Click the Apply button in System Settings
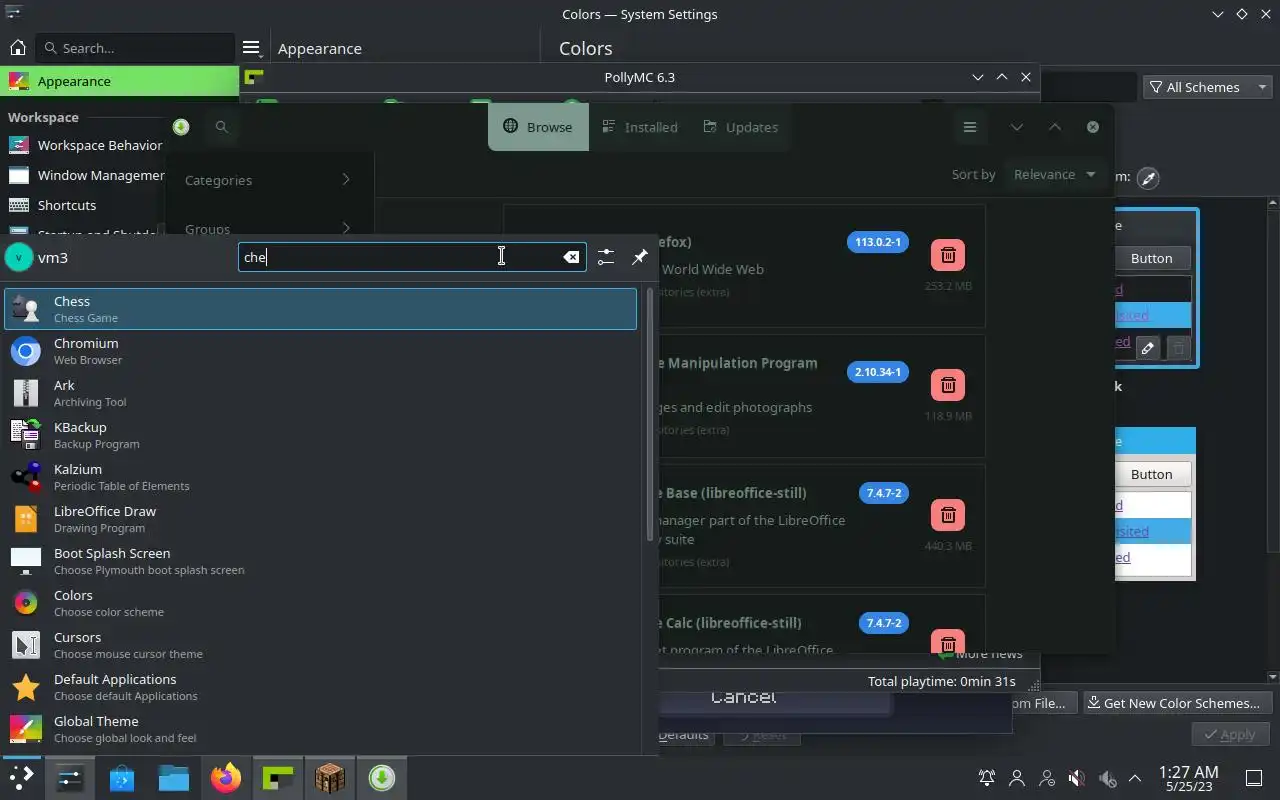Image resolution: width=1280 pixels, height=800 pixels. point(1230,734)
